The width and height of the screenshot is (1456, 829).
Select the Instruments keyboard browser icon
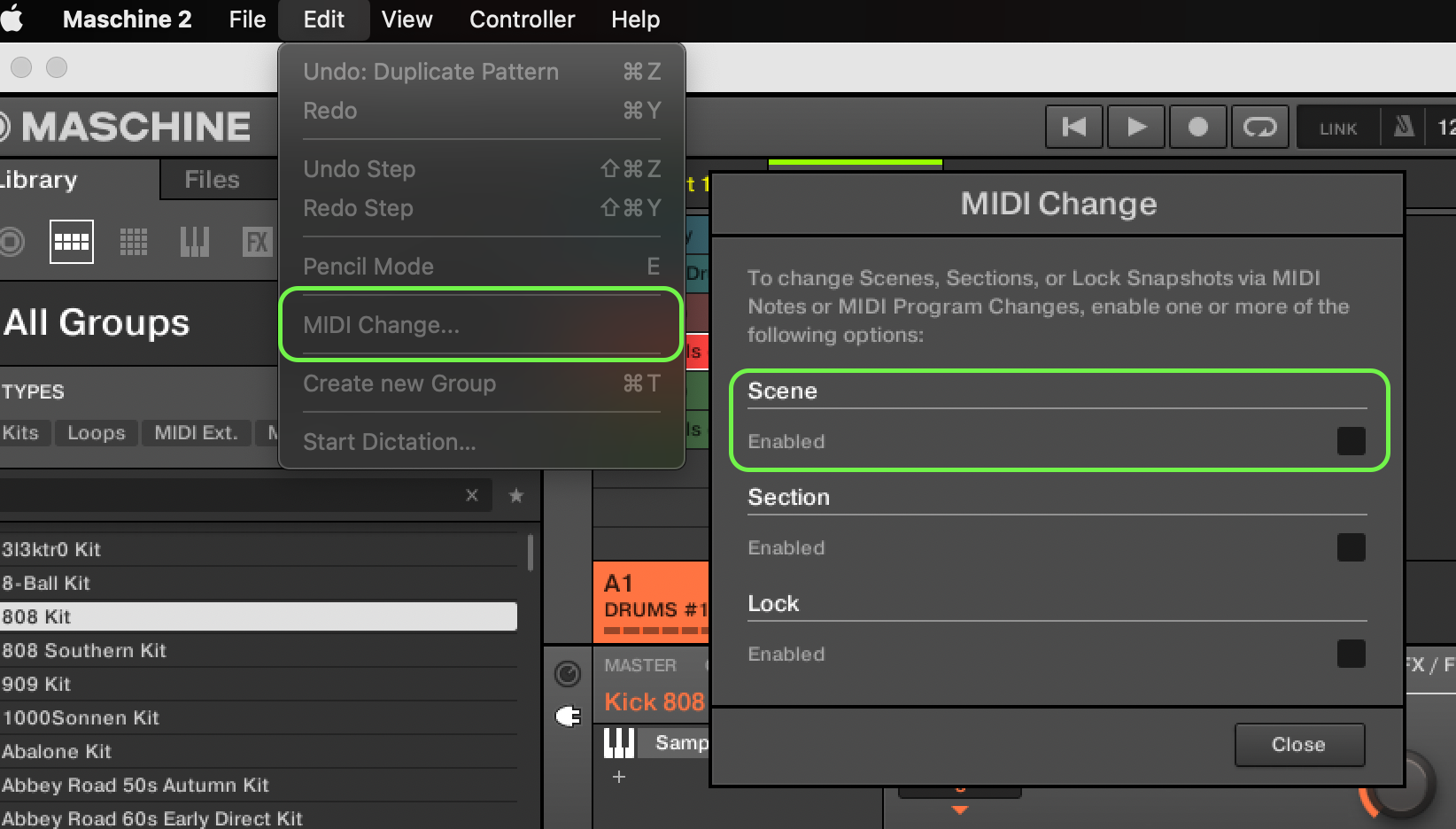tap(195, 242)
